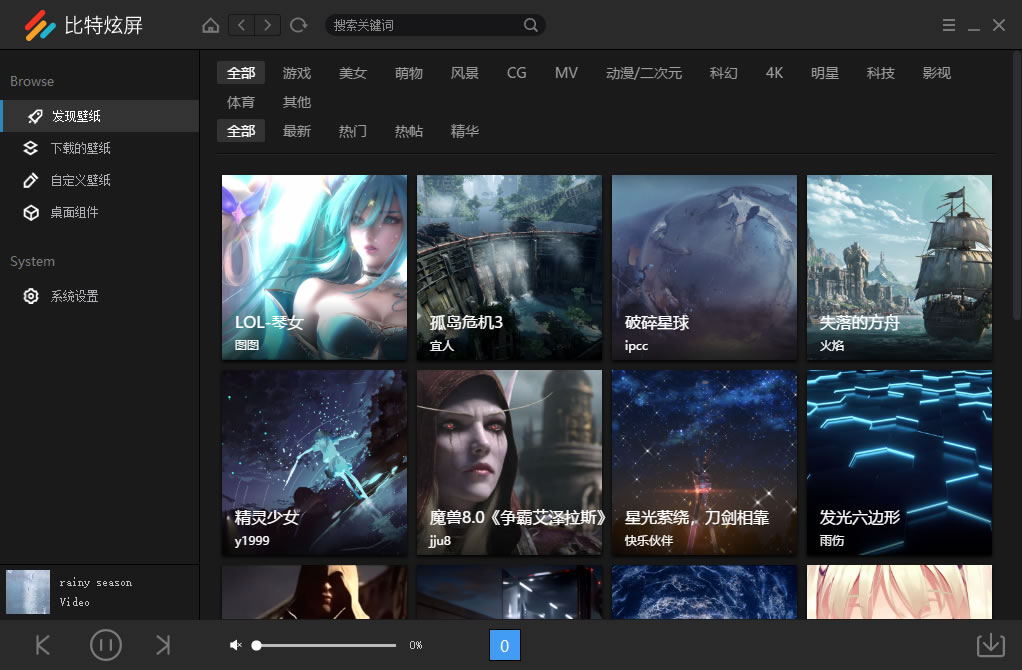Click the blue 0 counter button
Image resolution: width=1022 pixels, height=670 pixels.
504,645
